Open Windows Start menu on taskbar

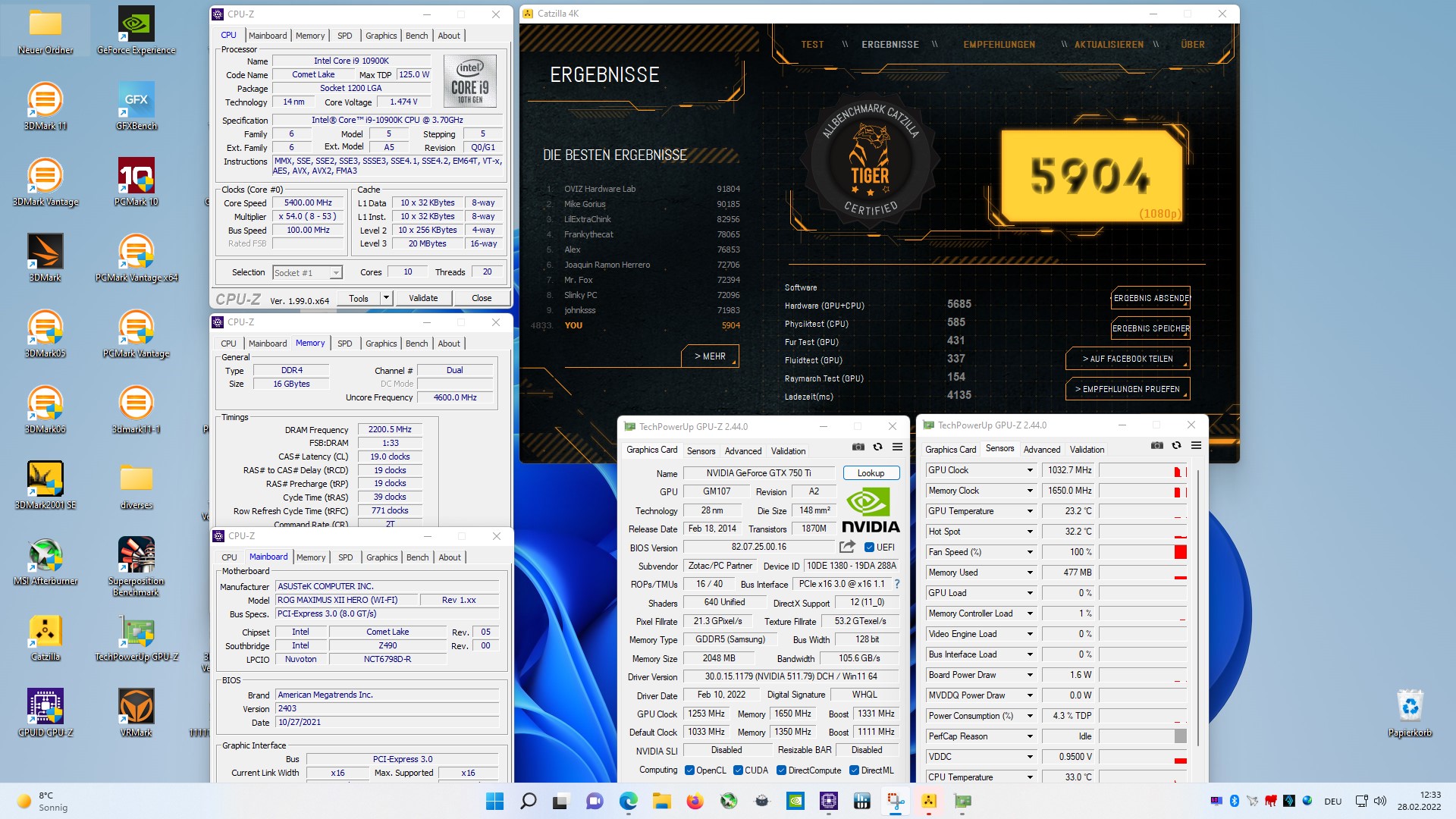coord(494,801)
